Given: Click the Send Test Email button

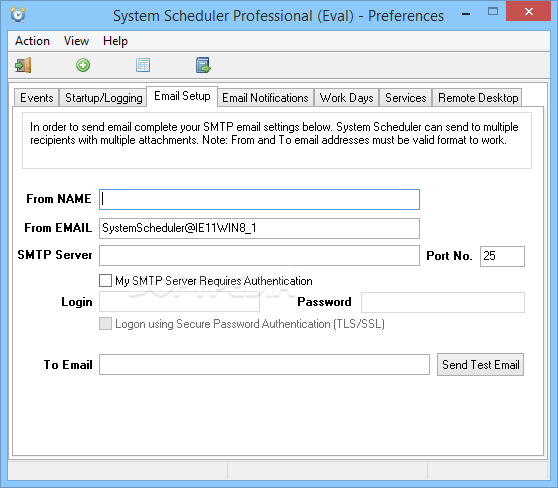Looking at the screenshot, I should pyautogui.click(x=480, y=364).
